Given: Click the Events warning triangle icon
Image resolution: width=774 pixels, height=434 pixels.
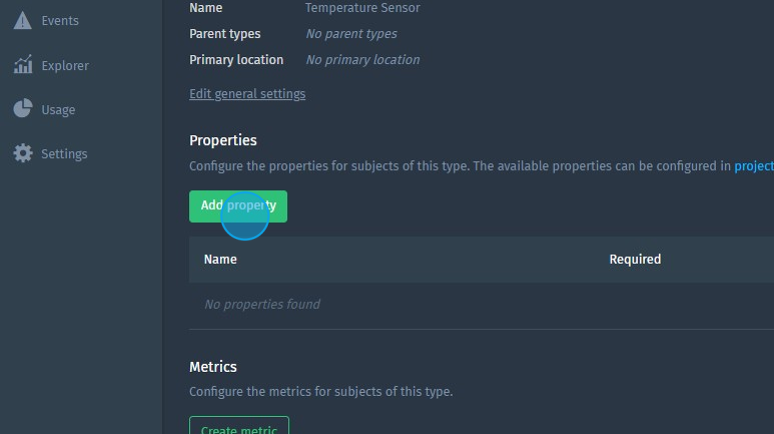Looking at the screenshot, I should tap(22, 21).
